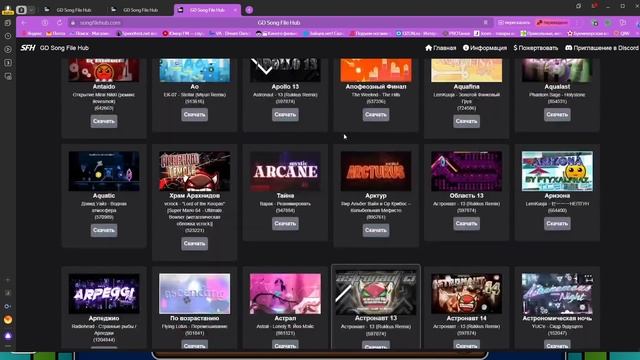Click the bookmark icon in the address bar
Image resolution: width=640 pixels, height=360 pixels.
tap(485, 23)
